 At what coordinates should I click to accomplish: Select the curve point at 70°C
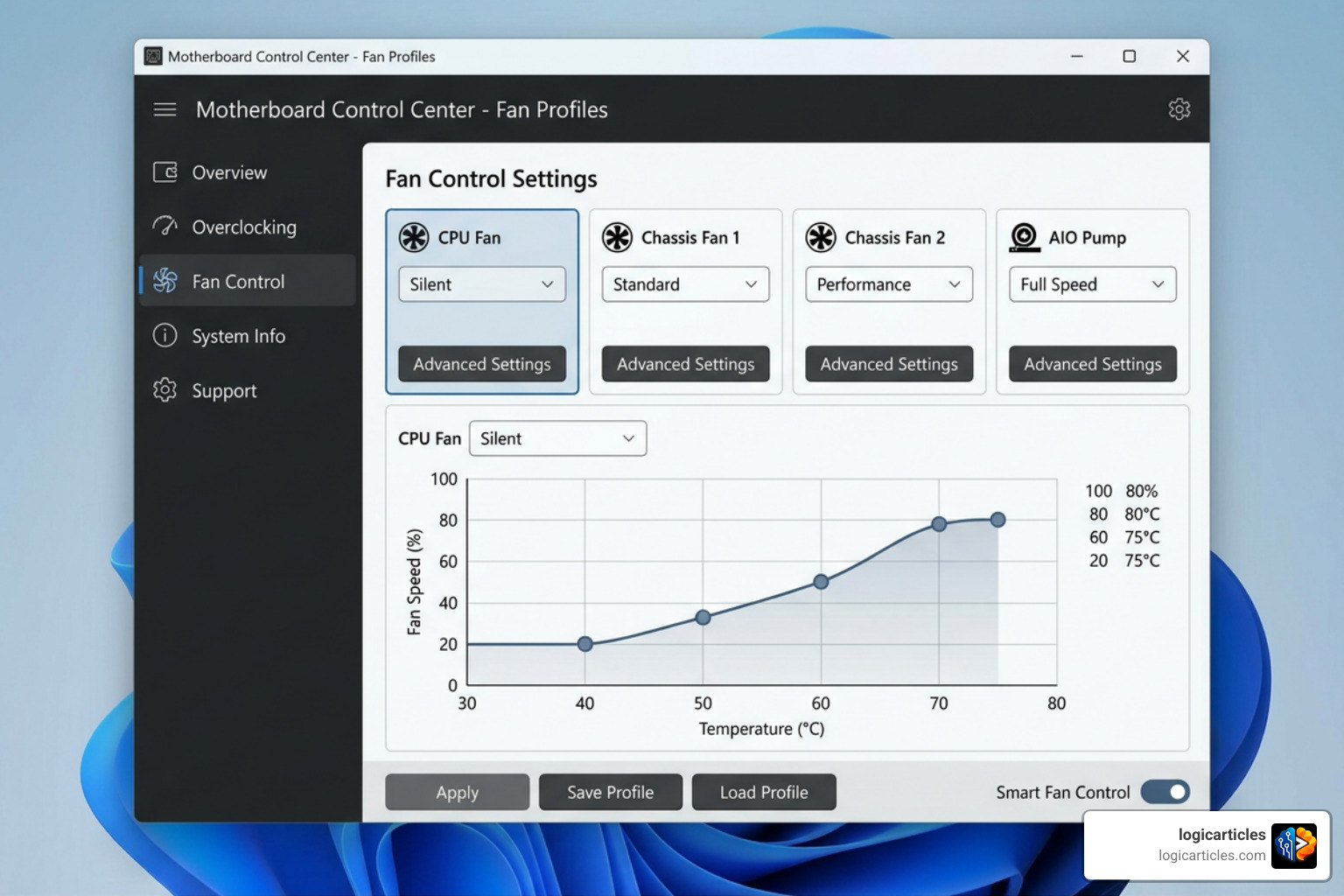tap(939, 524)
